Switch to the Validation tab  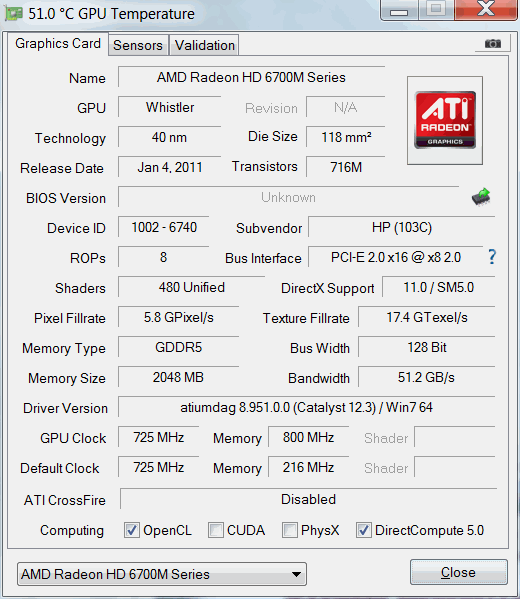pos(204,45)
